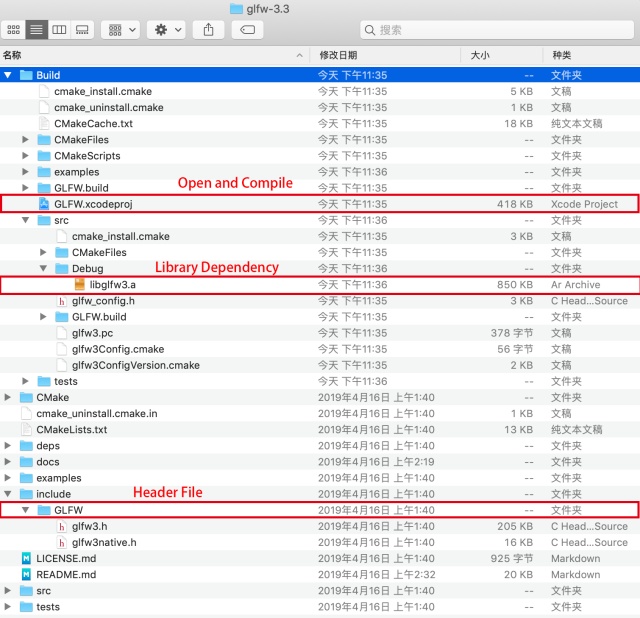Open the group-by arrangement dropdown
640x618 pixels.
pyautogui.click(x=121, y=30)
